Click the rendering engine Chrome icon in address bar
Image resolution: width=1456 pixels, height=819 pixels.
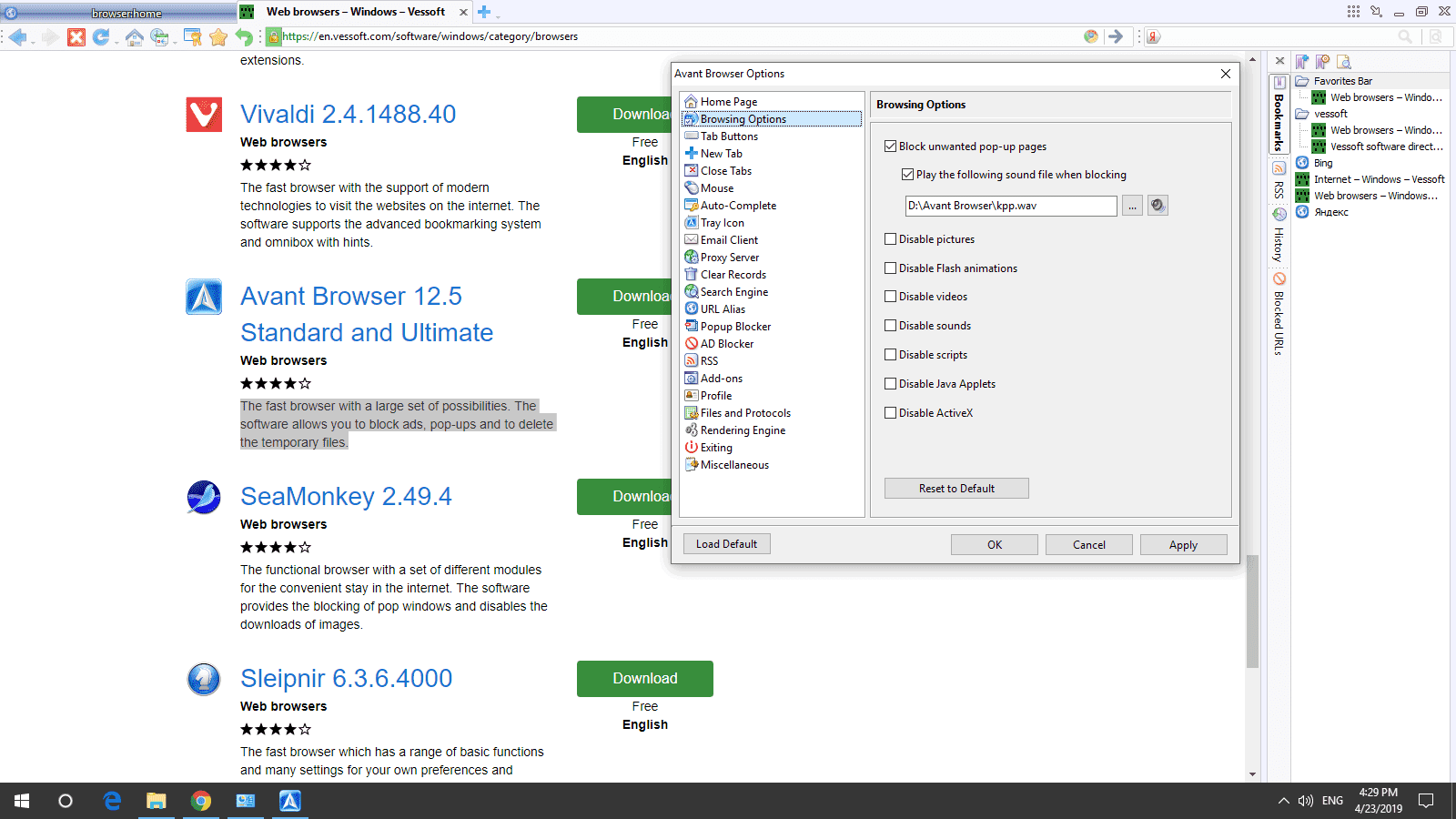point(1091,36)
